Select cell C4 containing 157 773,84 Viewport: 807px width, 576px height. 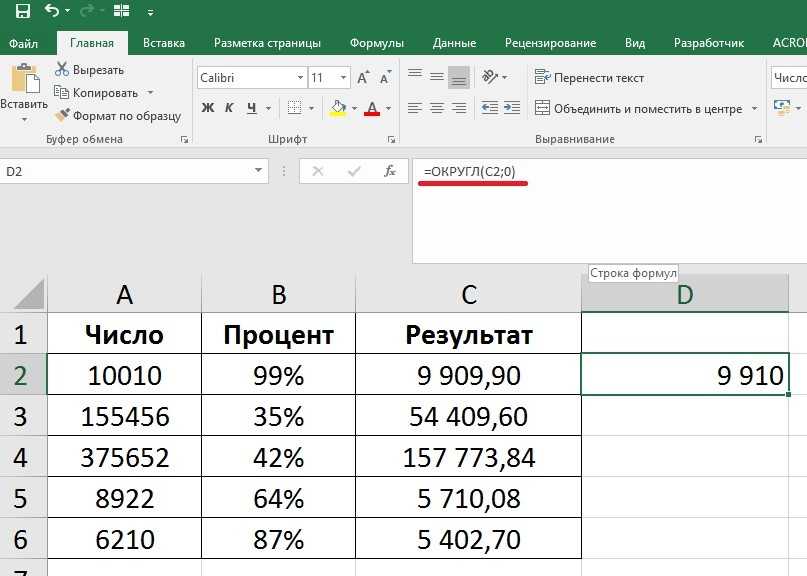[468, 458]
